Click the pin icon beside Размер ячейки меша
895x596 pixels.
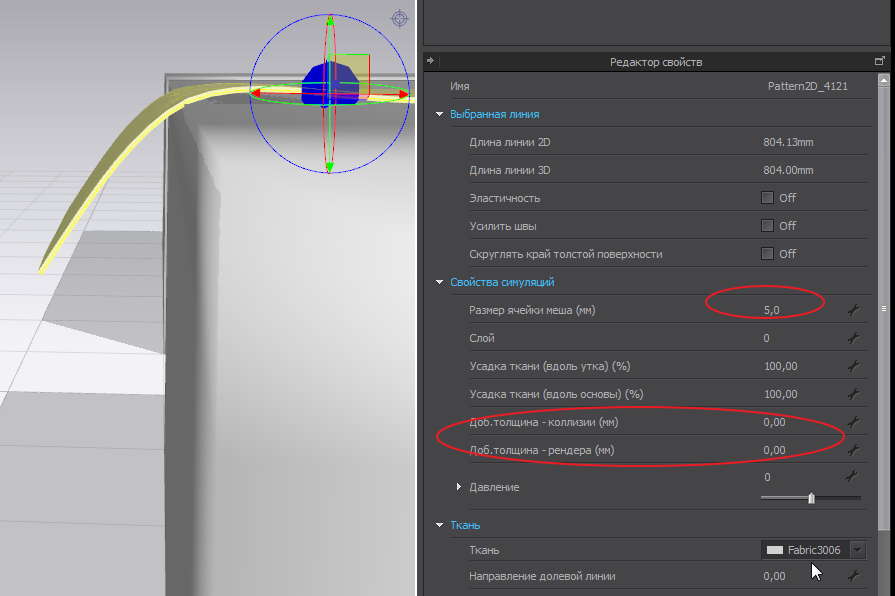853,310
